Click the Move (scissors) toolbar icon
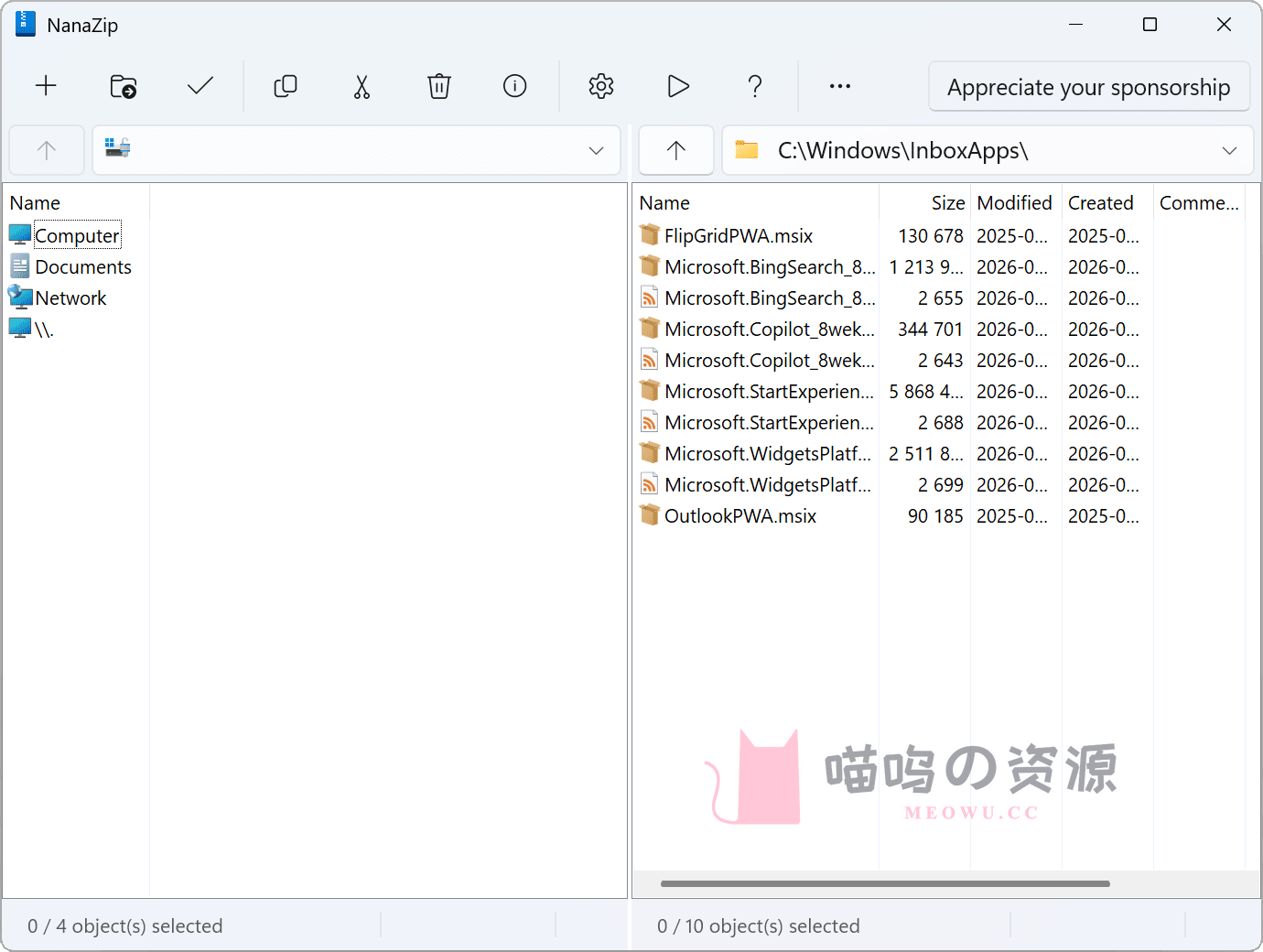Viewport: 1263px width, 952px height. [362, 86]
